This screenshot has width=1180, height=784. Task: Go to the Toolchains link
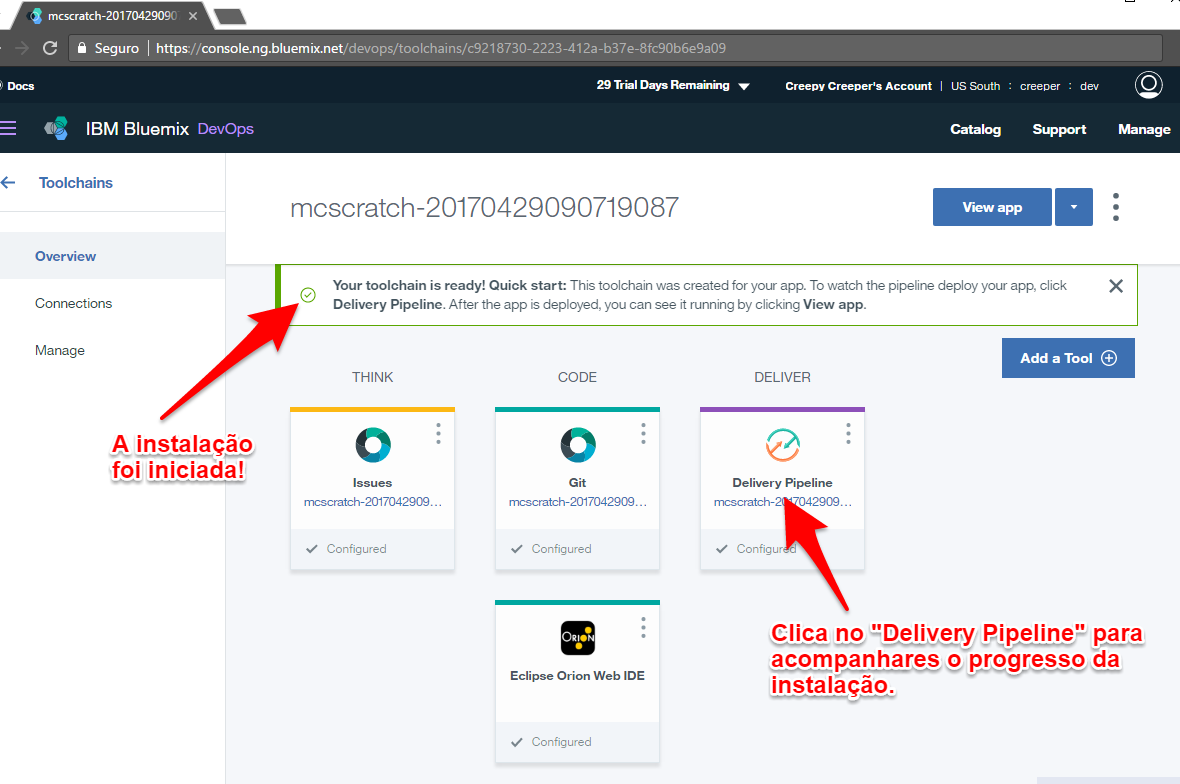pos(76,183)
